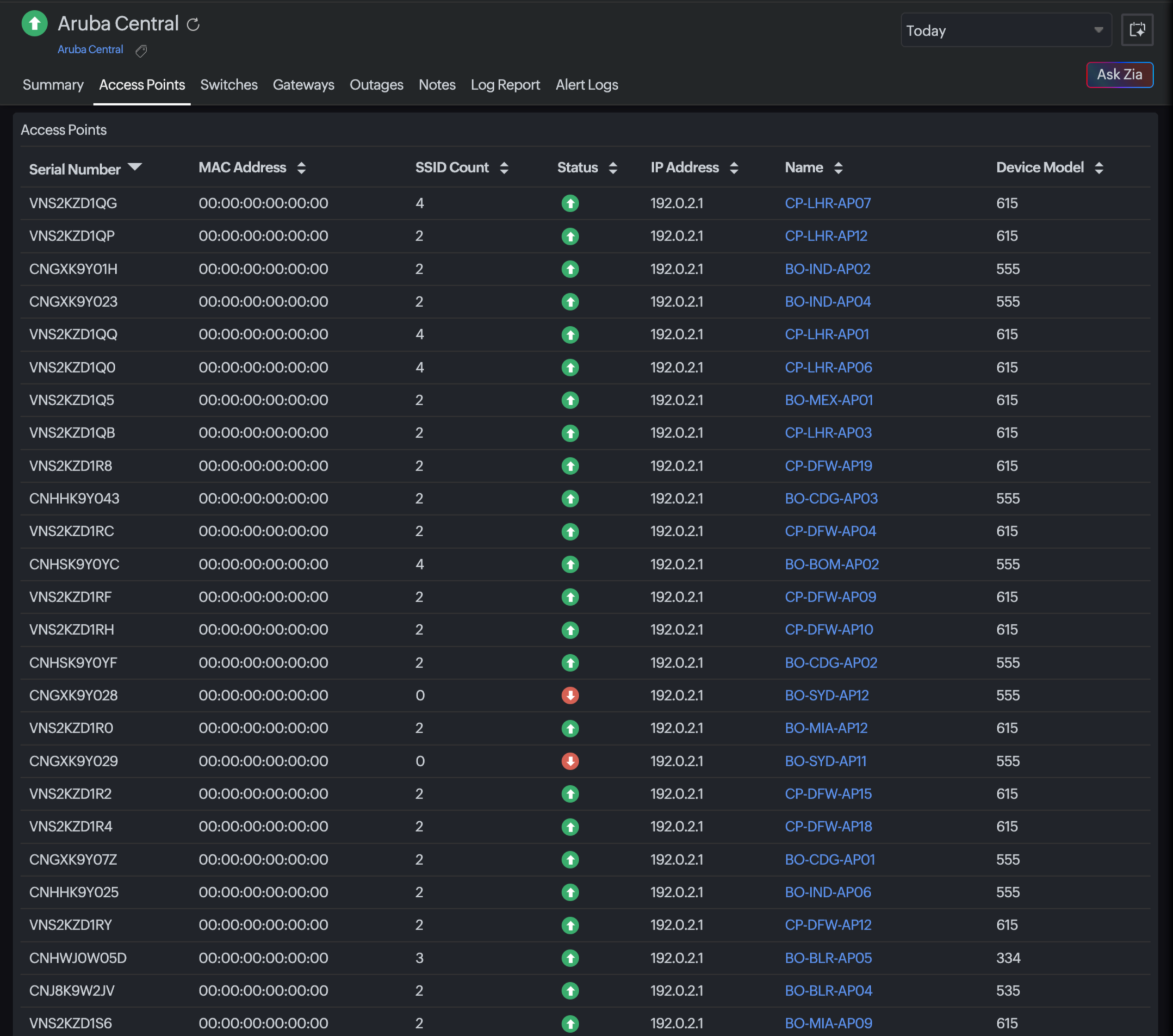The width and height of the screenshot is (1173, 1036).
Task: Click the tag icon under the title
Action: [141, 51]
